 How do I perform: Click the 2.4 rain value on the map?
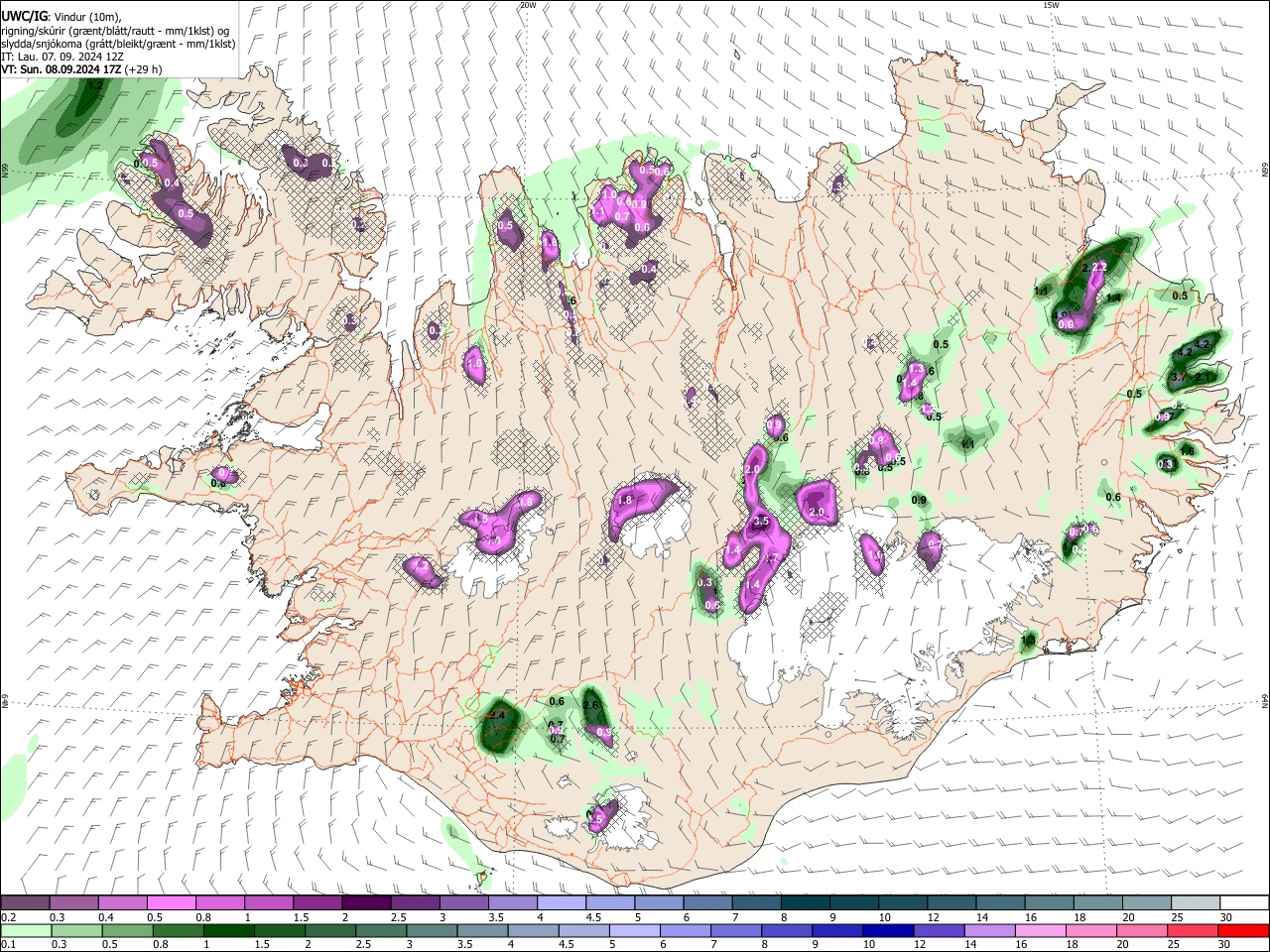[498, 715]
